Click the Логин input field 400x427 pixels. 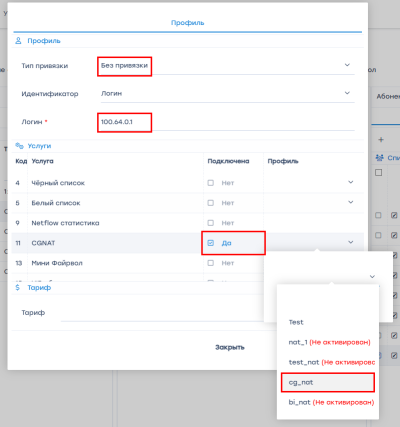click(227, 122)
